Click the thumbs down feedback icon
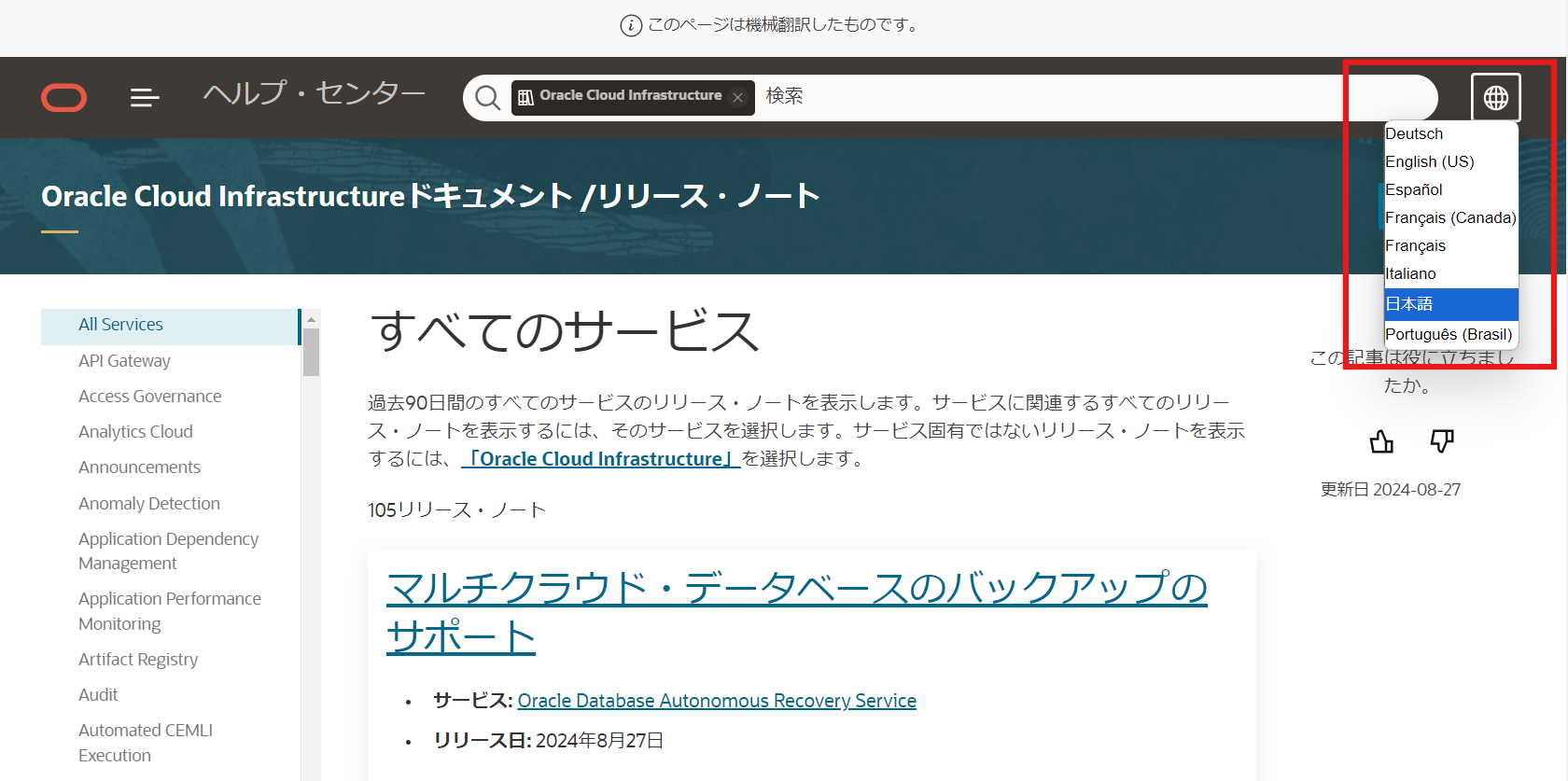The width and height of the screenshot is (1568, 781). point(1442,441)
